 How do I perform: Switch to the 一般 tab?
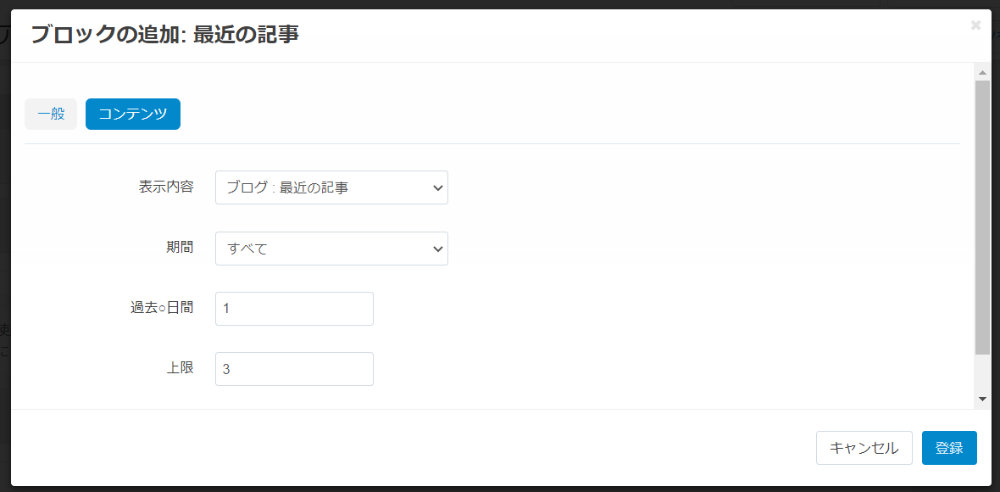(51, 114)
